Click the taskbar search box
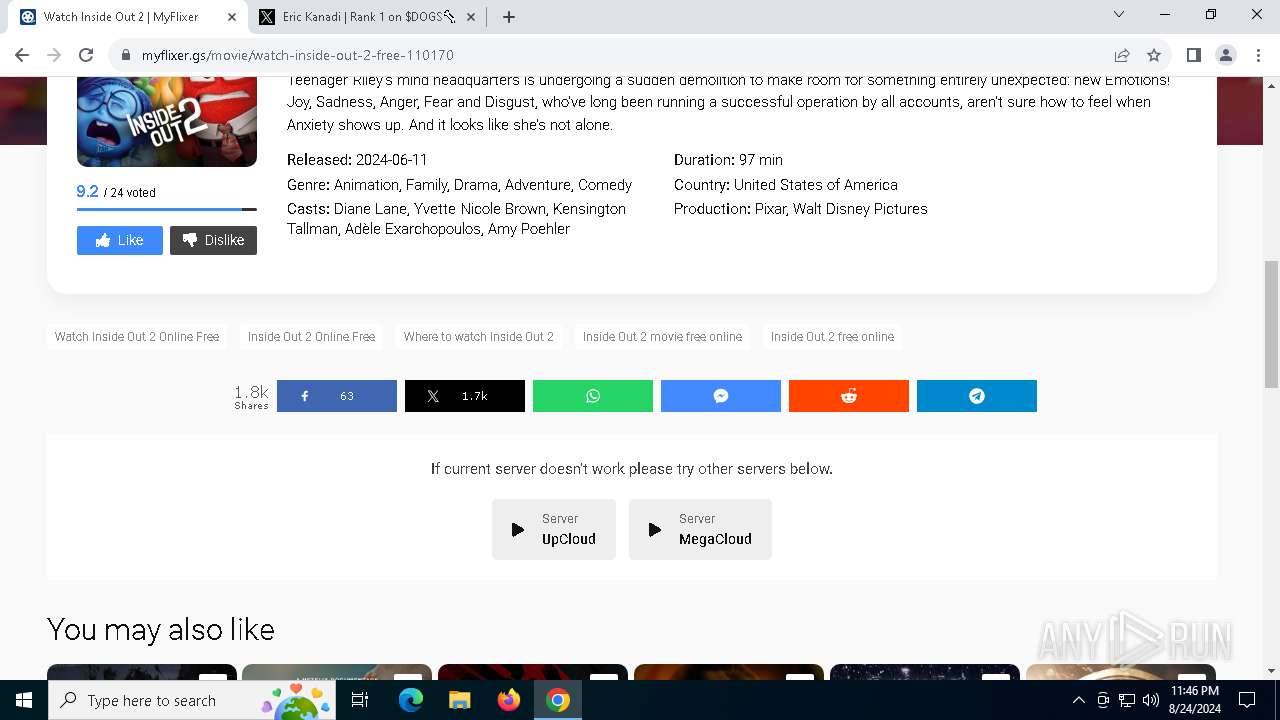1280x720 pixels. [192, 700]
